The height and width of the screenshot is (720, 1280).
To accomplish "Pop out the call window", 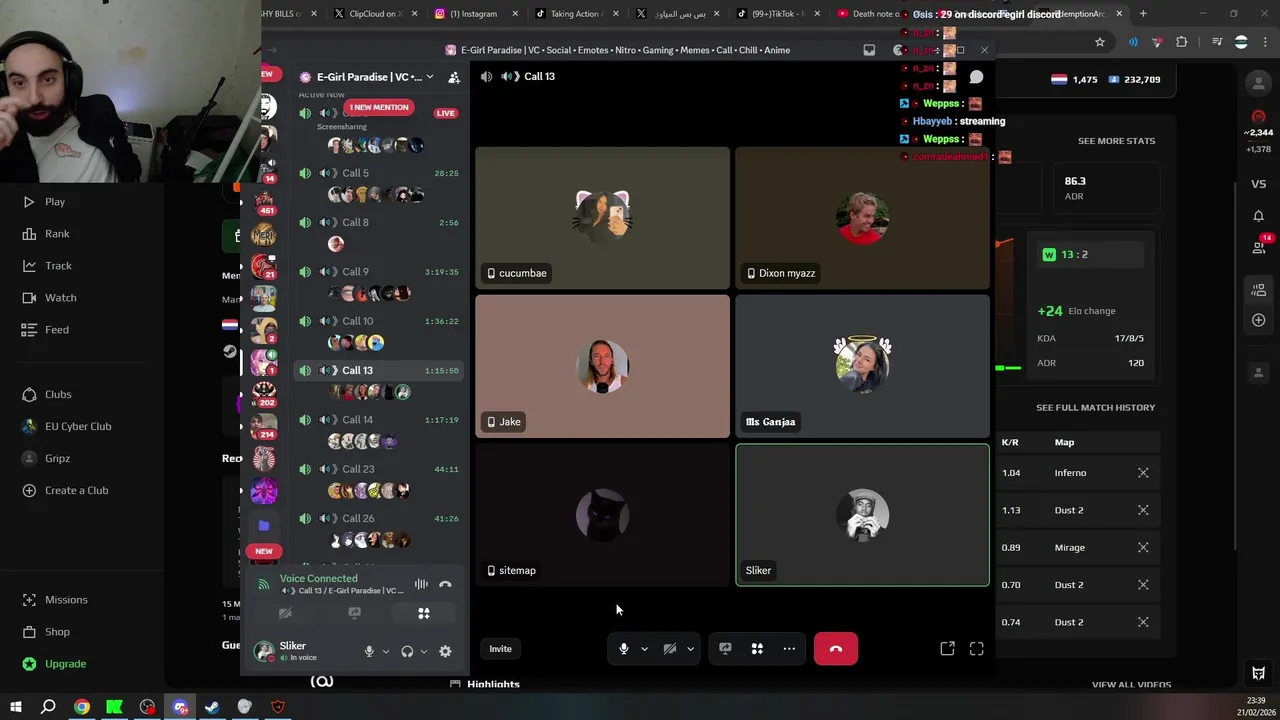I will coord(947,649).
